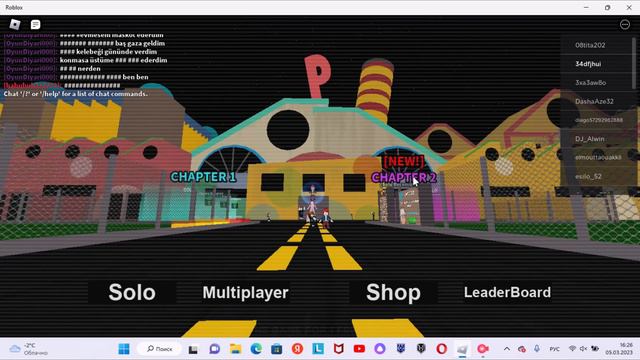The width and height of the screenshot is (640, 360).
Task: Toggle the chat window icon
Action: 36,24
